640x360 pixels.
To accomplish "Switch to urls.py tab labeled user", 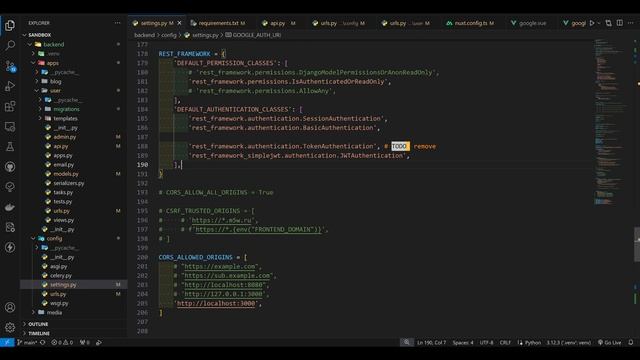I will tap(405, 23).
